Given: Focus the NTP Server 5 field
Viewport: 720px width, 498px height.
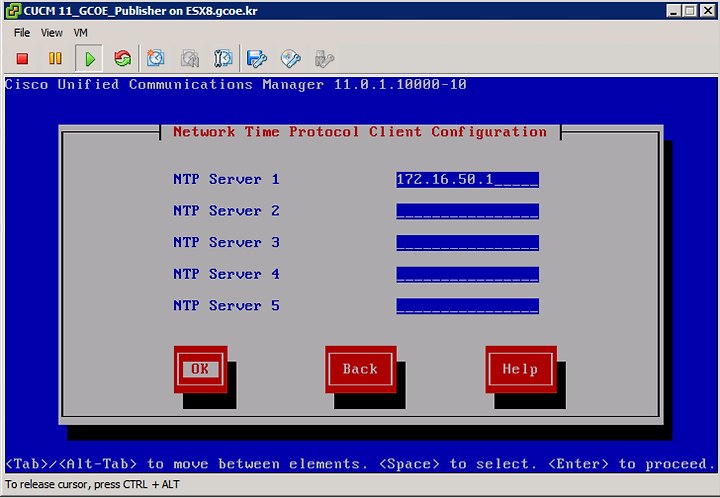Looking at the screenshot, I should click(x=467, y=306).
